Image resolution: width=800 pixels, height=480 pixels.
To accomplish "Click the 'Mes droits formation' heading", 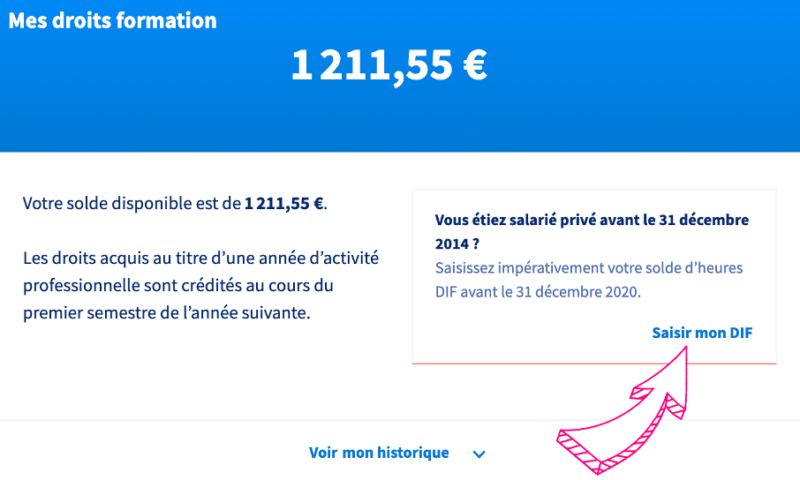I will coord(112,21).
